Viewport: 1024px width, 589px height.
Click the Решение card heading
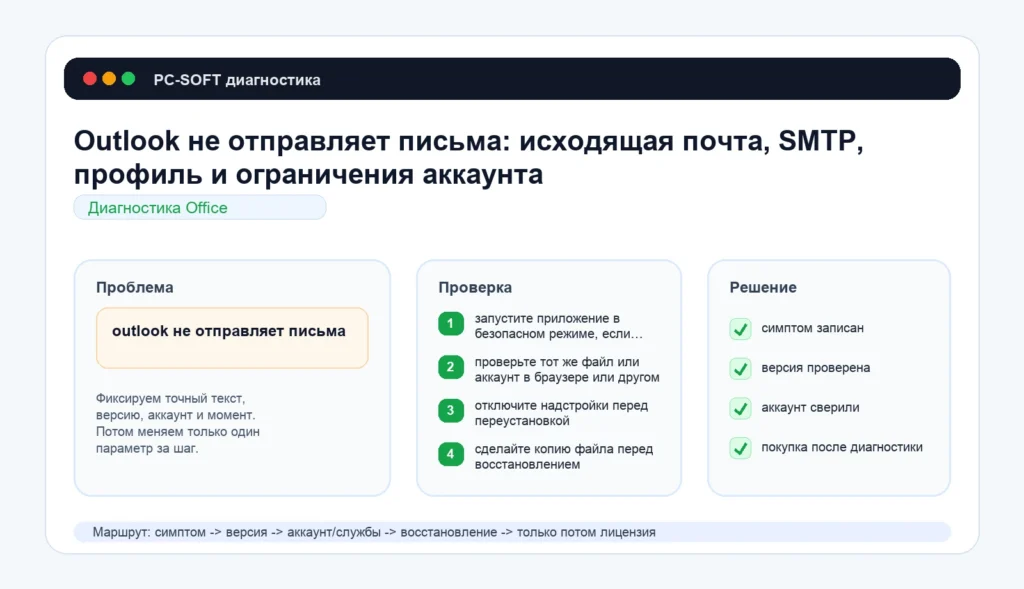coord(763,287)
